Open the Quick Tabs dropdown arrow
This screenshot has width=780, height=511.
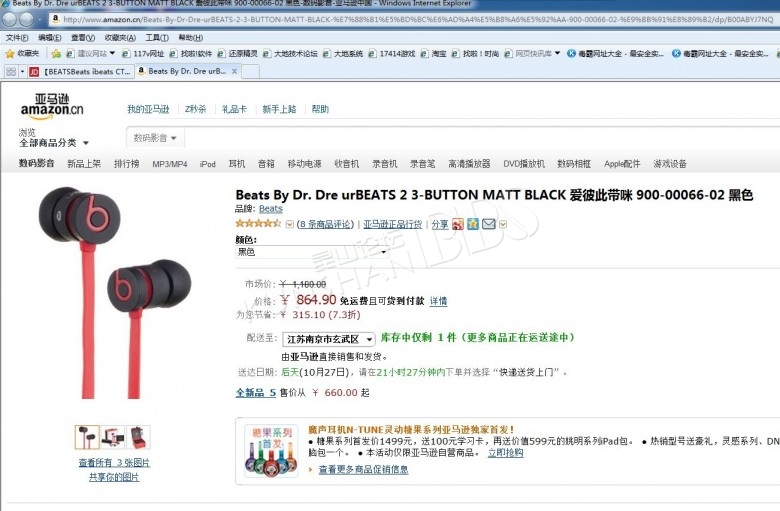(x=22, y=72)
